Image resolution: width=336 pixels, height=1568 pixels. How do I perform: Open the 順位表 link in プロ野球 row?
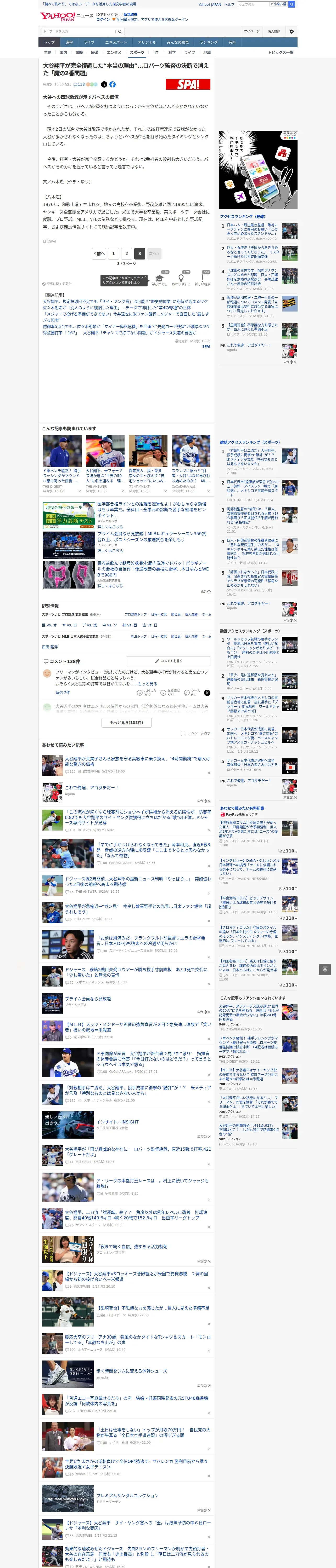point(176,615)
